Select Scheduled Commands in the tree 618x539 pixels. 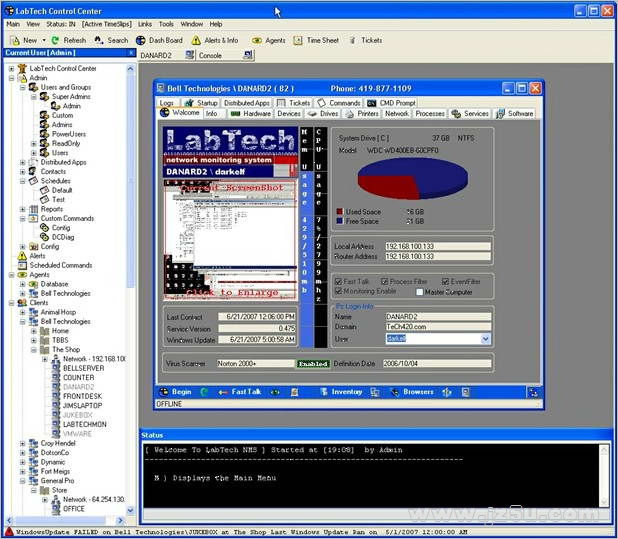[61, 265]
